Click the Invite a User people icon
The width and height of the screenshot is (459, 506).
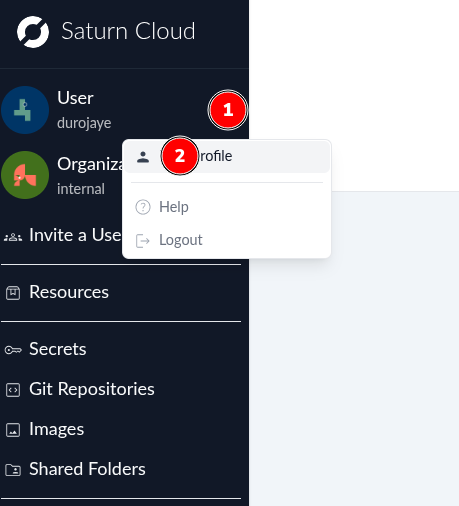13,237
